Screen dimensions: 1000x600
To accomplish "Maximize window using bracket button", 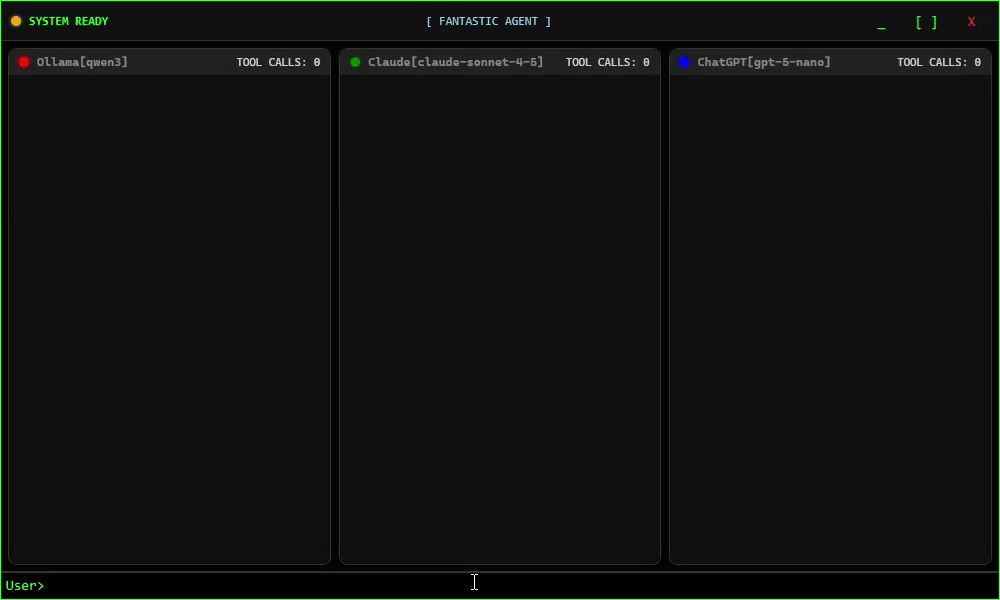I will pos(926,22).
